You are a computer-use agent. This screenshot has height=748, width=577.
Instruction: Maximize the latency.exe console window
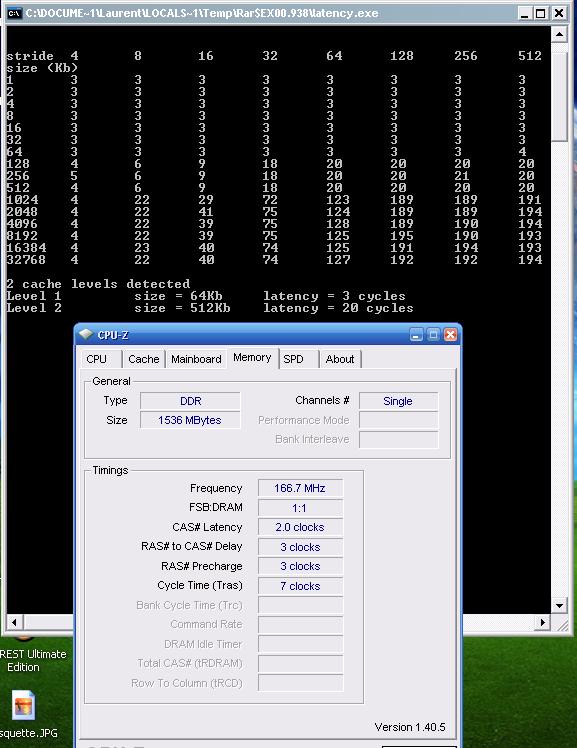pos(540,13)
